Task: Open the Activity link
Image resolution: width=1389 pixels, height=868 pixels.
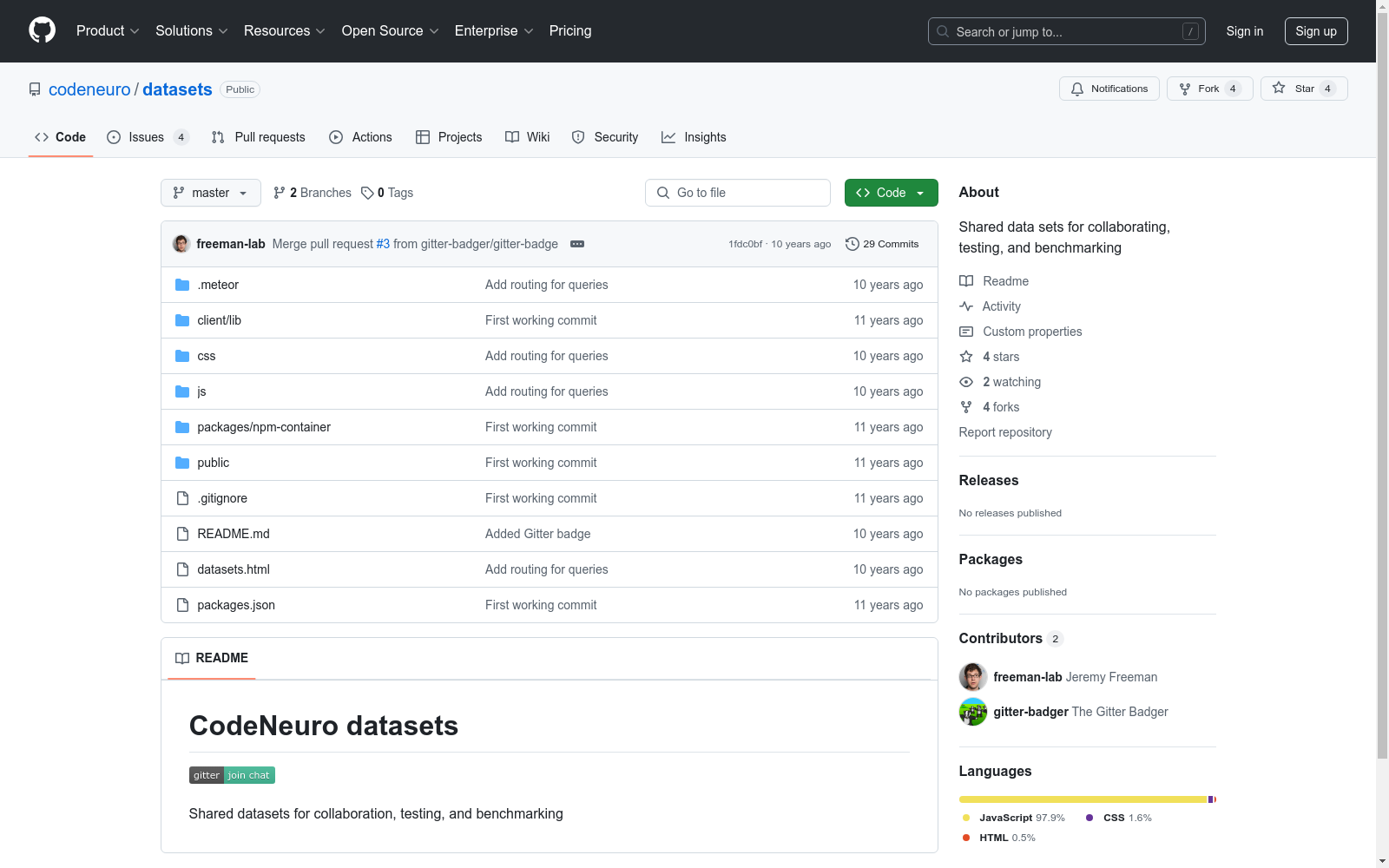Action: click(x=990, y=306)
